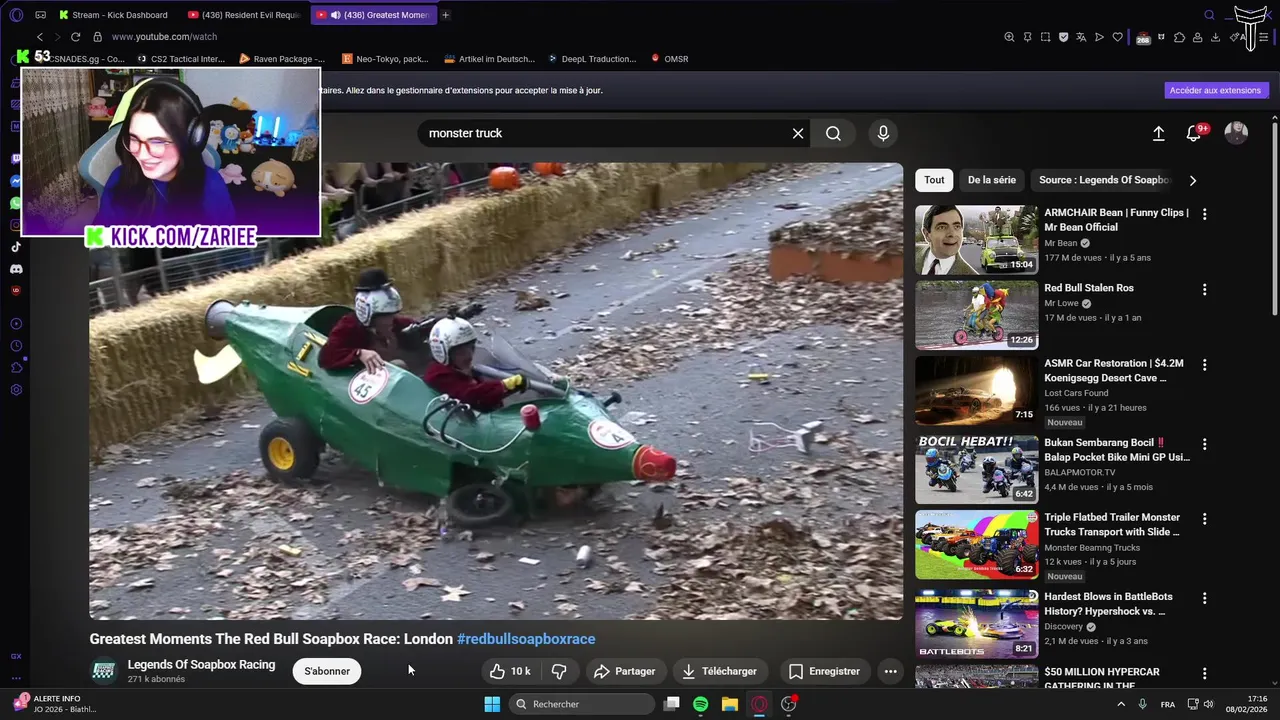Click the heart bookmark icon in toolbar
Viewport: 1280px width, 720px height.
coord(1117,37)
